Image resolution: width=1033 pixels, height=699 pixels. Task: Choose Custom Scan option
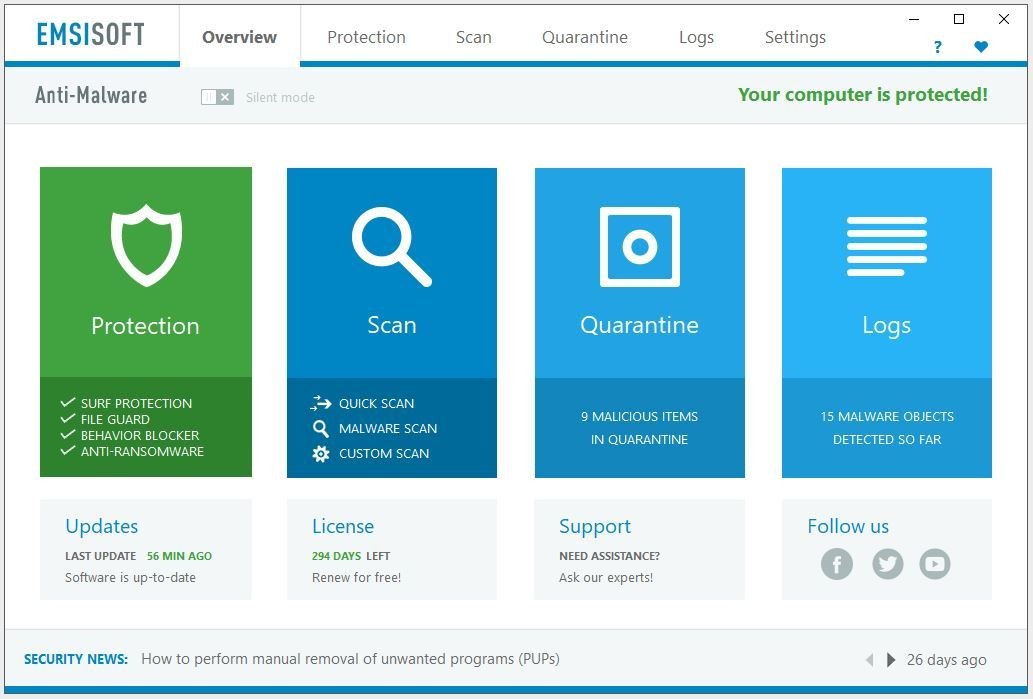tap(383, 453)
